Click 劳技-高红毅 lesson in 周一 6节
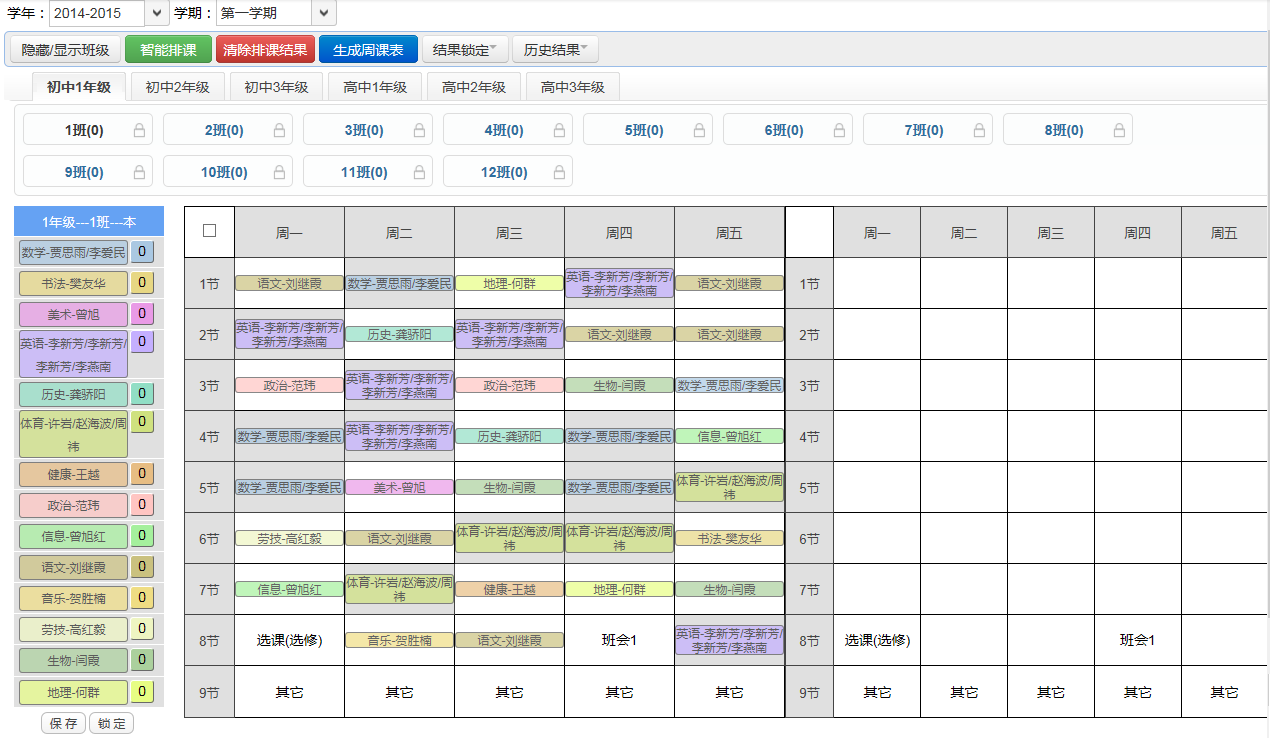The image size is (1270, 745). point(289,538)
